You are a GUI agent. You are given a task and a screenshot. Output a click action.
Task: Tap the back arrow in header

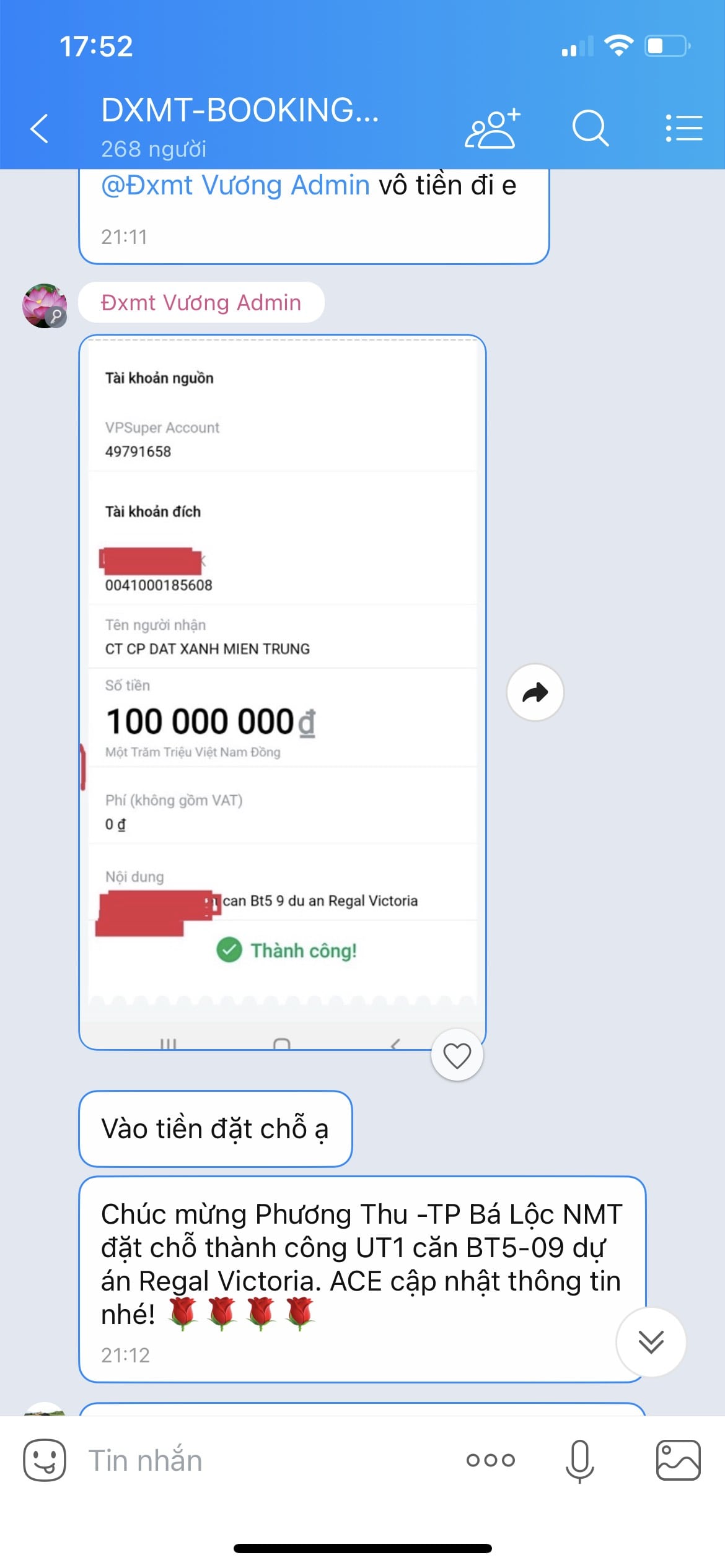[39, 128]
